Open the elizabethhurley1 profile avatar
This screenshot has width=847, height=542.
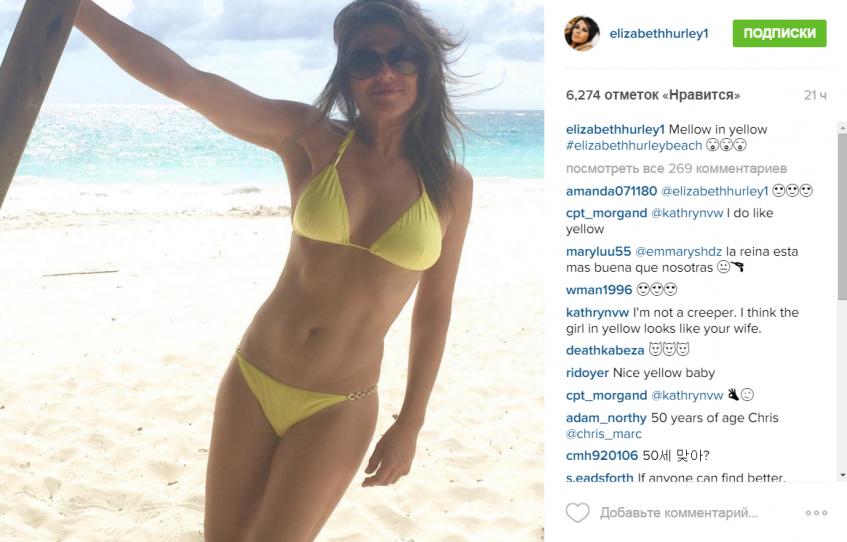pyautogui.click(x=582, y=34)
